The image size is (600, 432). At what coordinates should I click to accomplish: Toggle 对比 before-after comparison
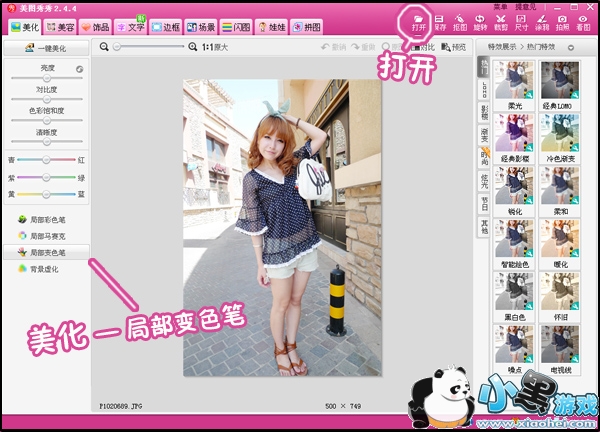coord(424,47)
